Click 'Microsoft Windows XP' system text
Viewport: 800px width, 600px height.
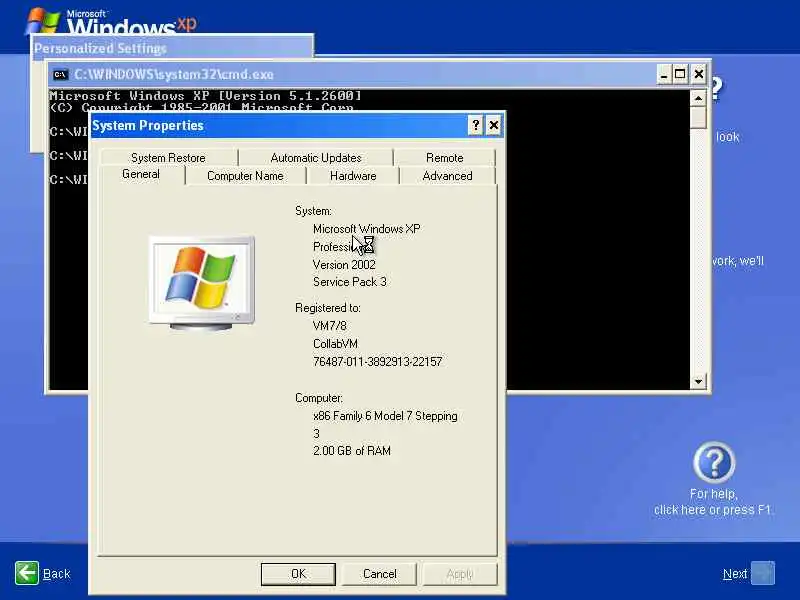pos(367,229)
